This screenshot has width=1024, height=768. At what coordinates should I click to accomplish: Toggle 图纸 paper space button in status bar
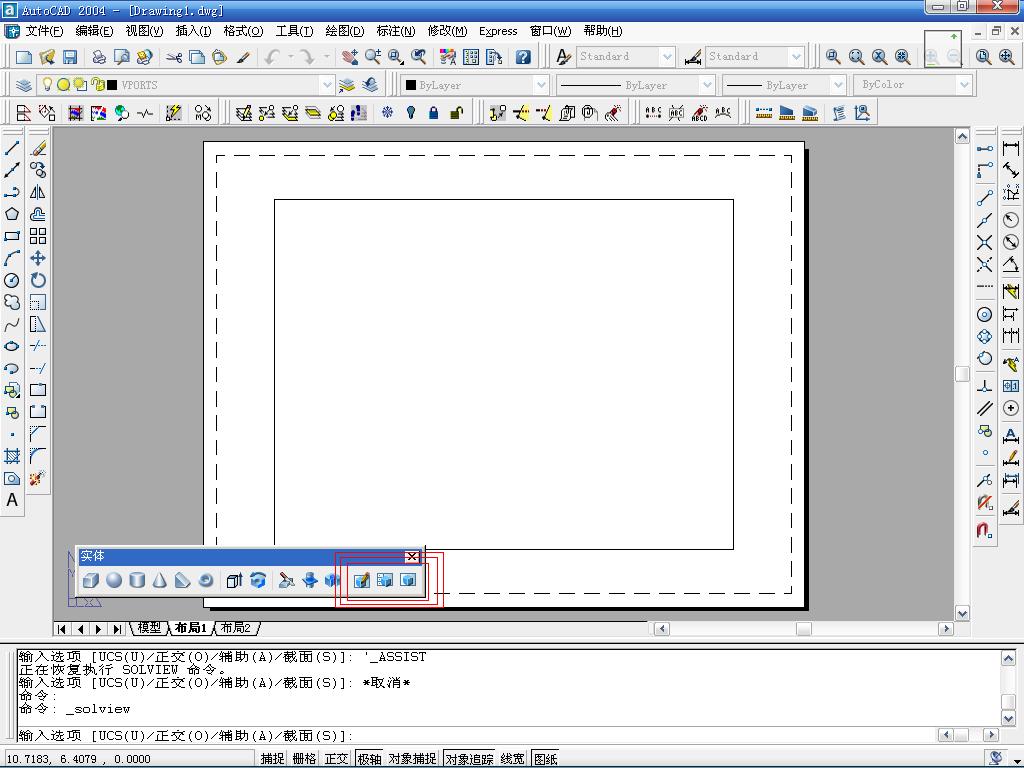pos(545,758)
